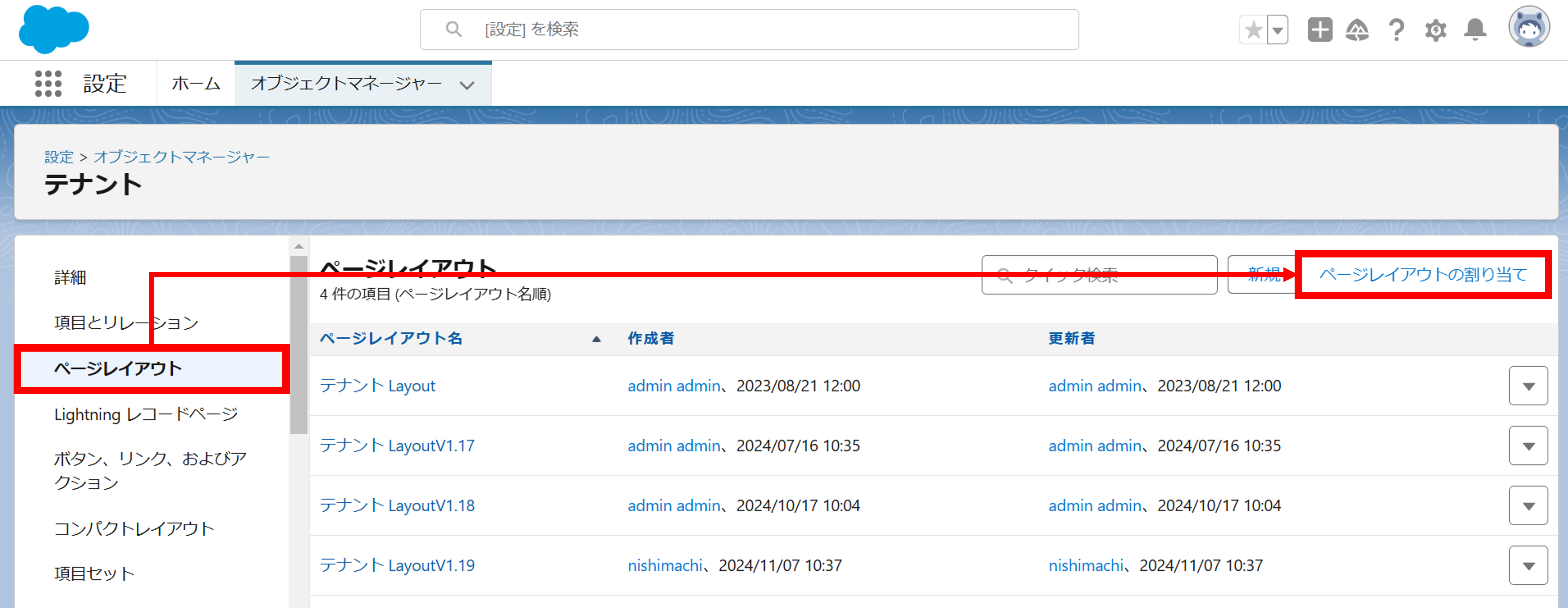Image resolution: width=1568 pixels, height=608 pixels.
Task: Switch to the ホーム tab
Action: click(x=195, y=83)
